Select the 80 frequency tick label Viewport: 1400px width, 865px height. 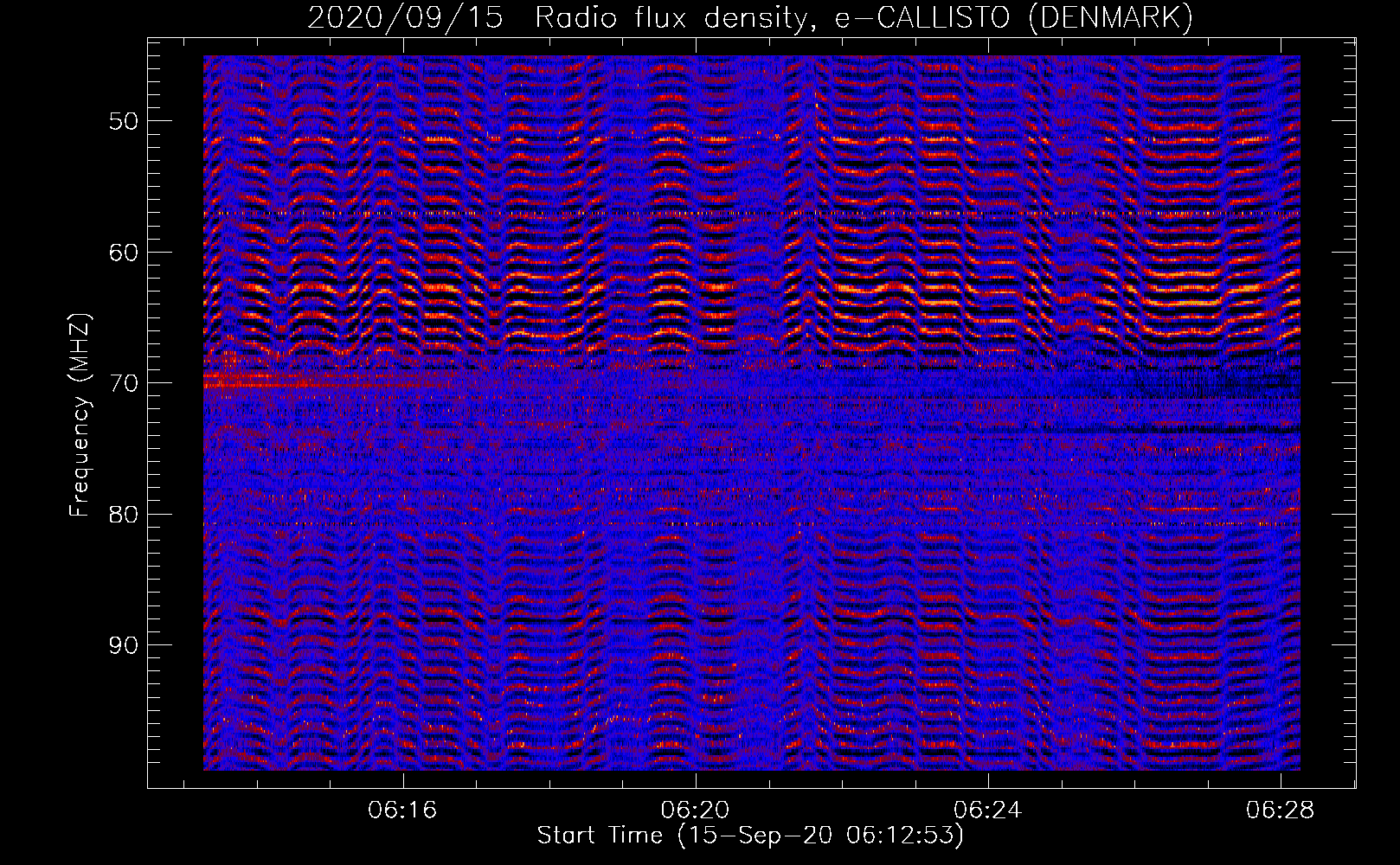point(124,515)
